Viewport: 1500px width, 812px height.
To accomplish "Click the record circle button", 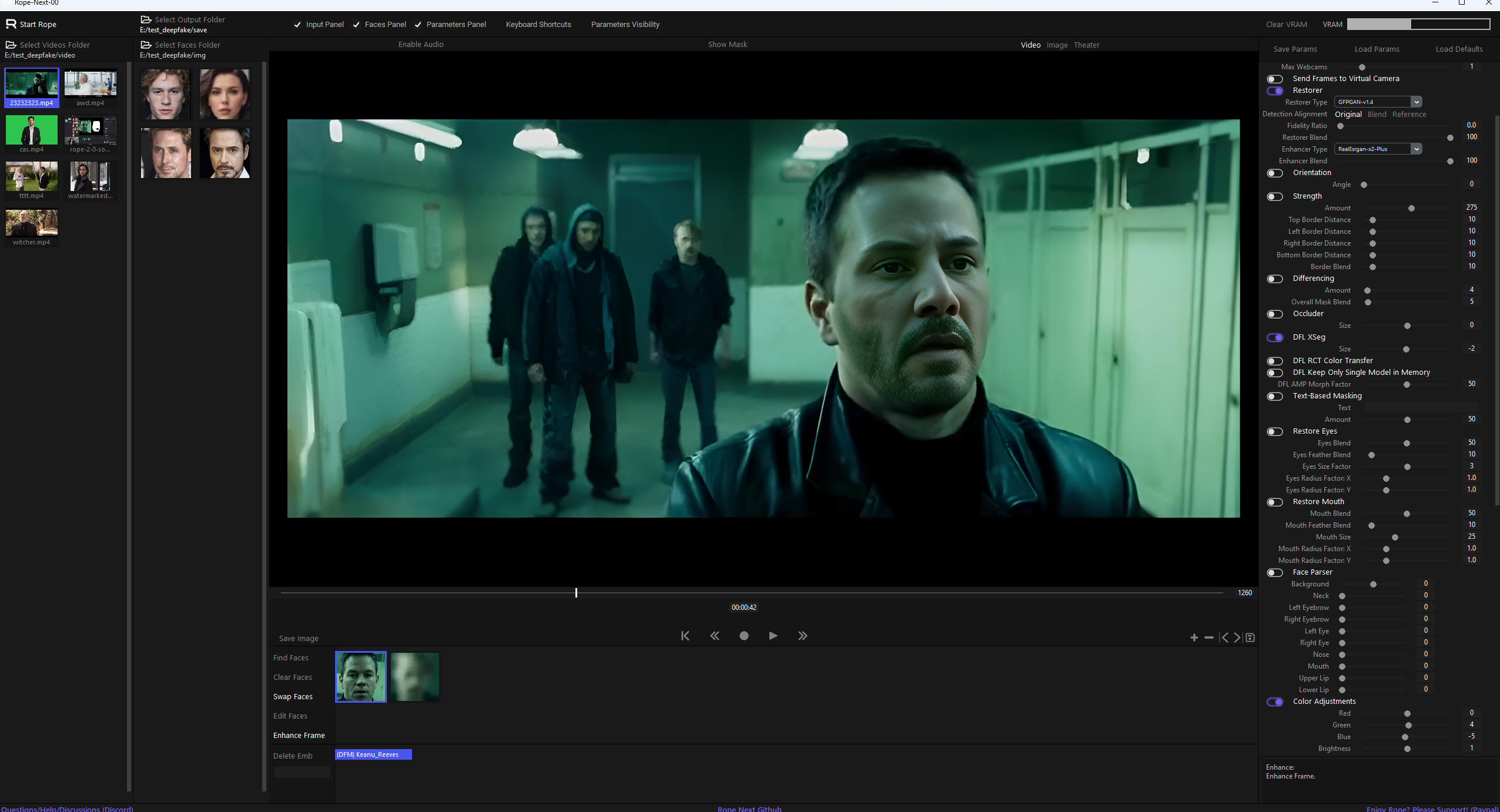I will pyautogui.click(x=744, y=636).
